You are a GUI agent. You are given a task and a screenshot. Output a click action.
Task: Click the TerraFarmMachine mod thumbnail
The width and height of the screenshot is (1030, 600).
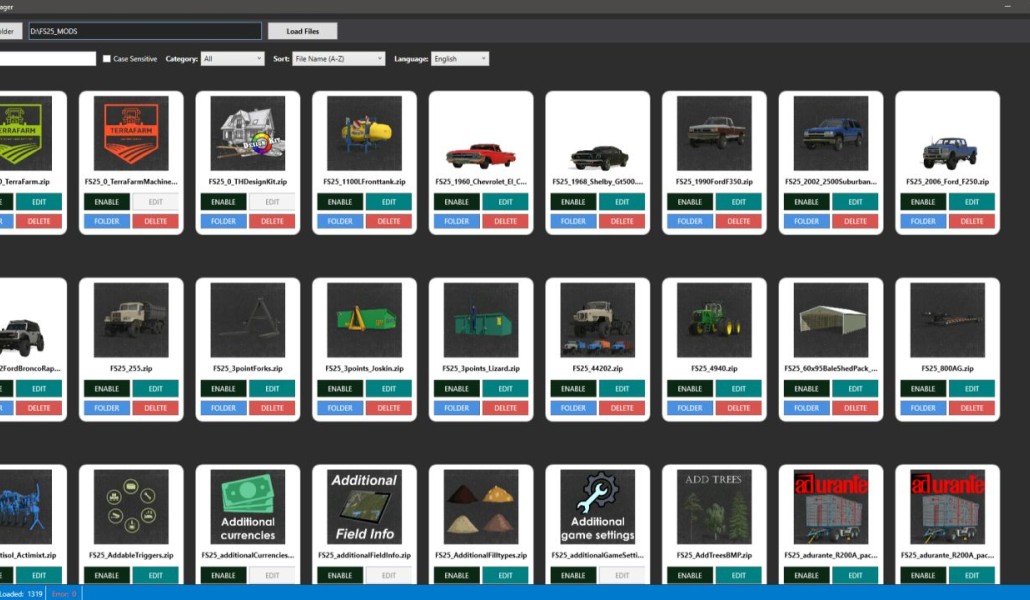tap(131, 134)
